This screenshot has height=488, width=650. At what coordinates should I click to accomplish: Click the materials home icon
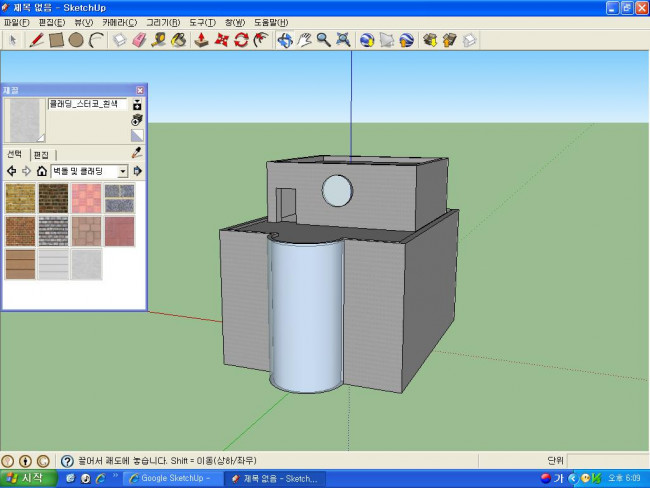[41, 171]
